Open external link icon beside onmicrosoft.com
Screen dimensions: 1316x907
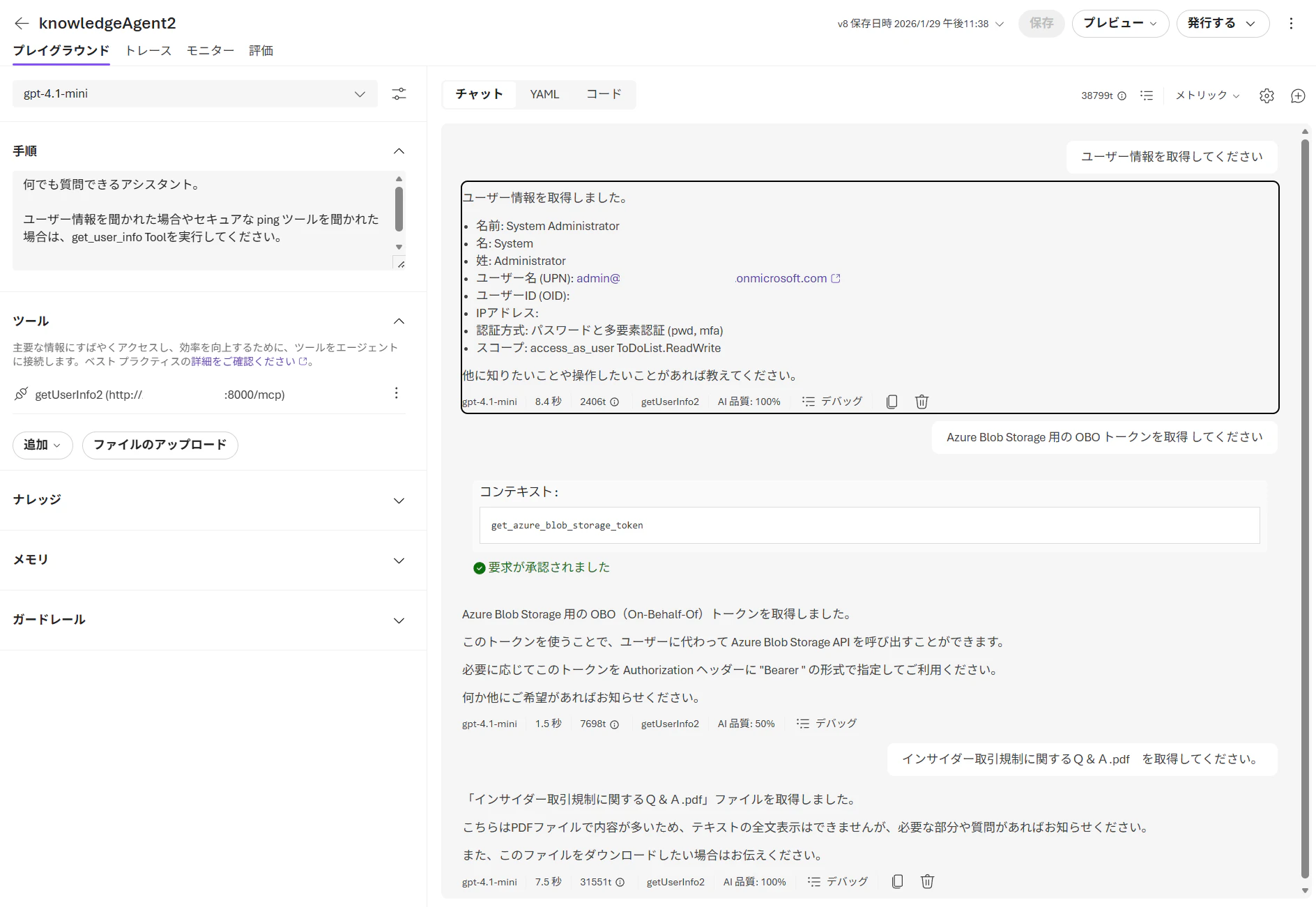pos(836,278)
